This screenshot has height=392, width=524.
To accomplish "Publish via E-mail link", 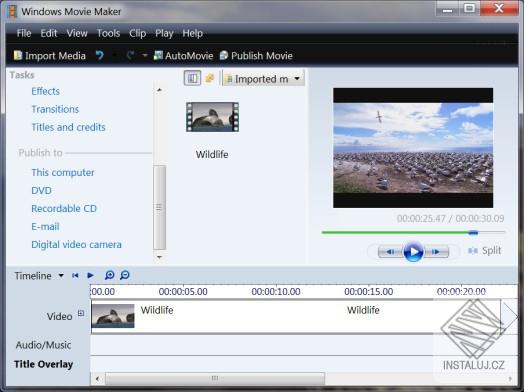I will click(45, 227).
